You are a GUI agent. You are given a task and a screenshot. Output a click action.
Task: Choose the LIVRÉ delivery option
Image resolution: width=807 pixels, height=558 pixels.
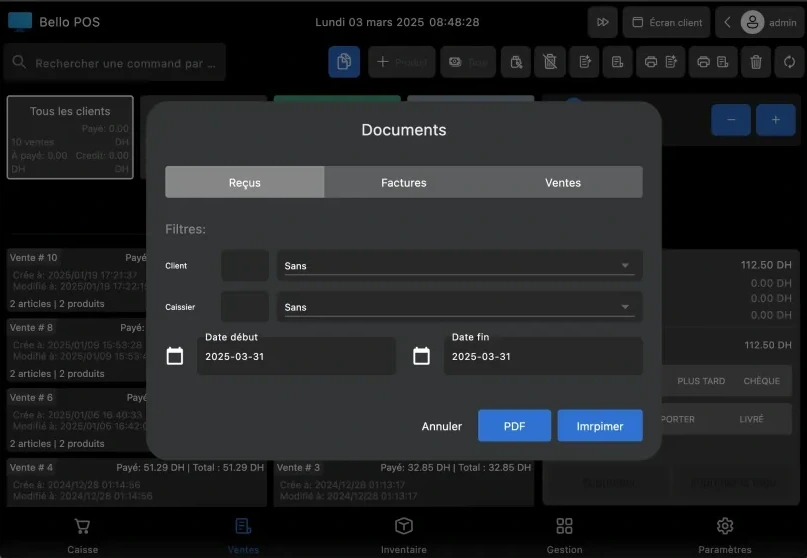[751, 419]
